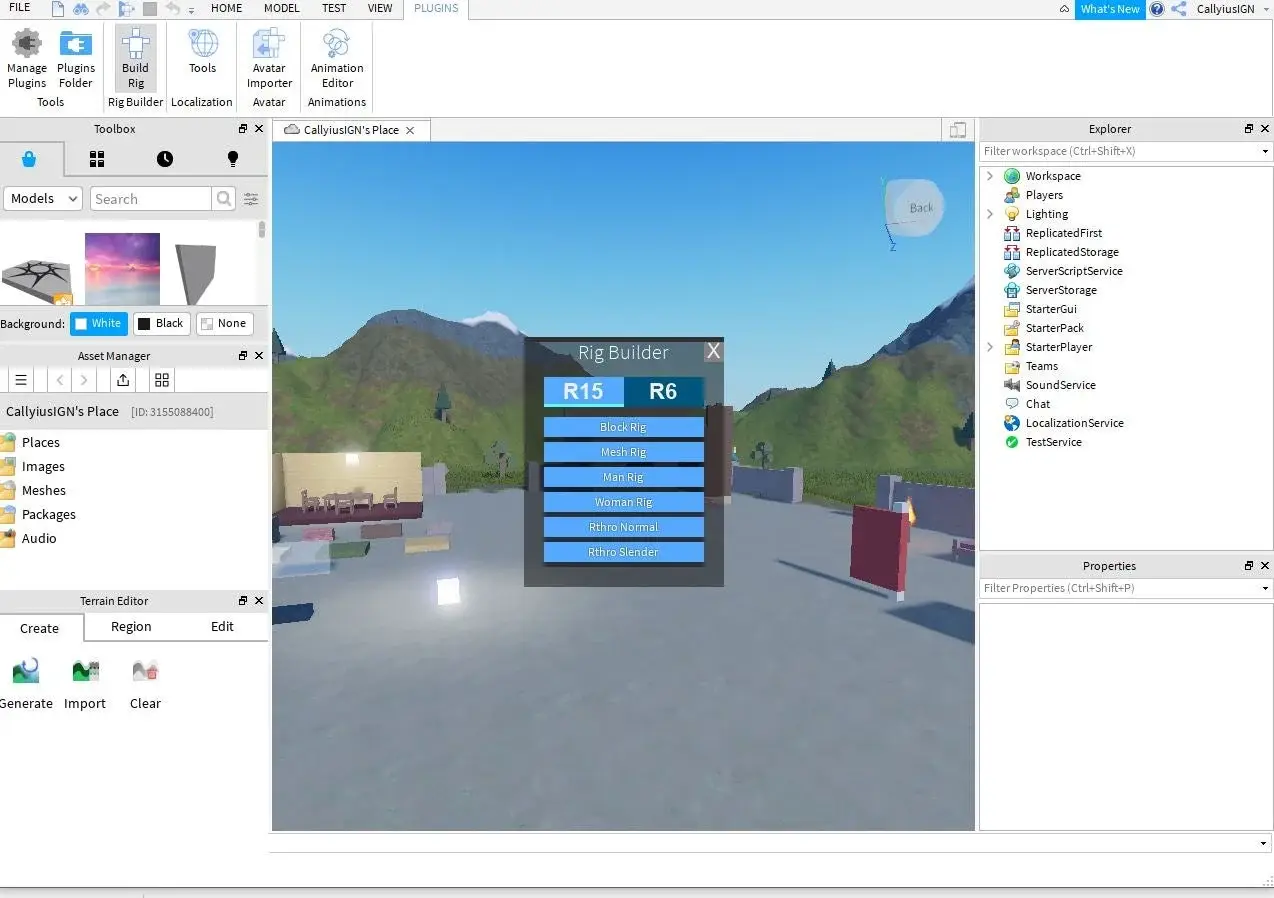Click the Terrain Import icon
Viewport: 1274px width, 898px height.
[85, 683]
